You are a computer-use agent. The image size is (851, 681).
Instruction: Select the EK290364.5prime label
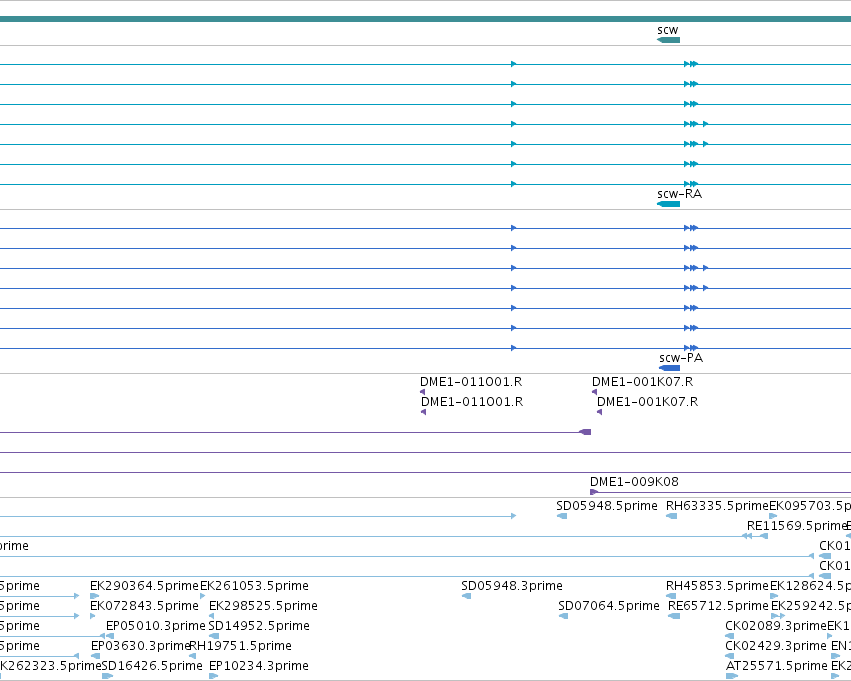coord(144,585)
